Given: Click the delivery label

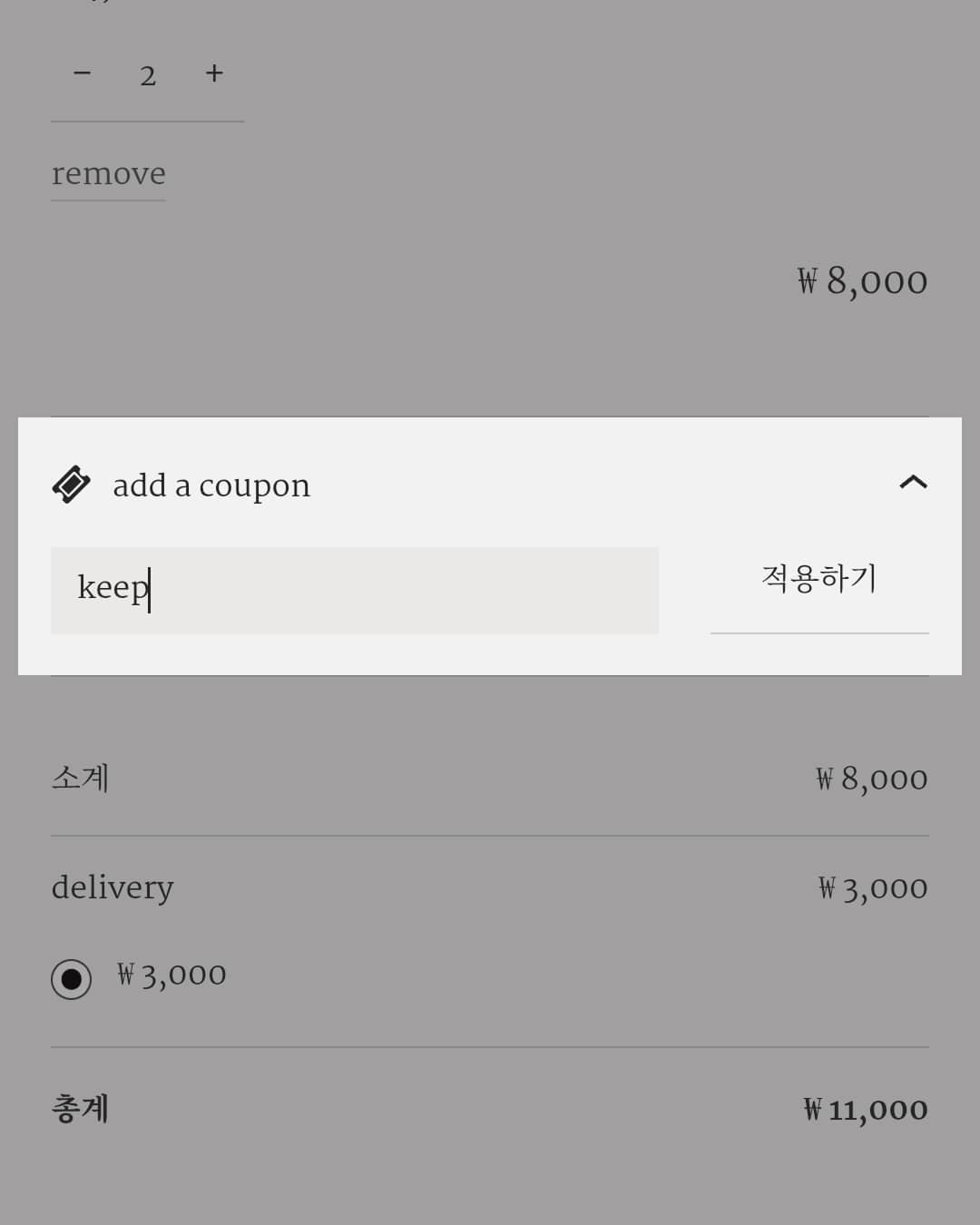Looking at the screenshot, I should point(113,887).
